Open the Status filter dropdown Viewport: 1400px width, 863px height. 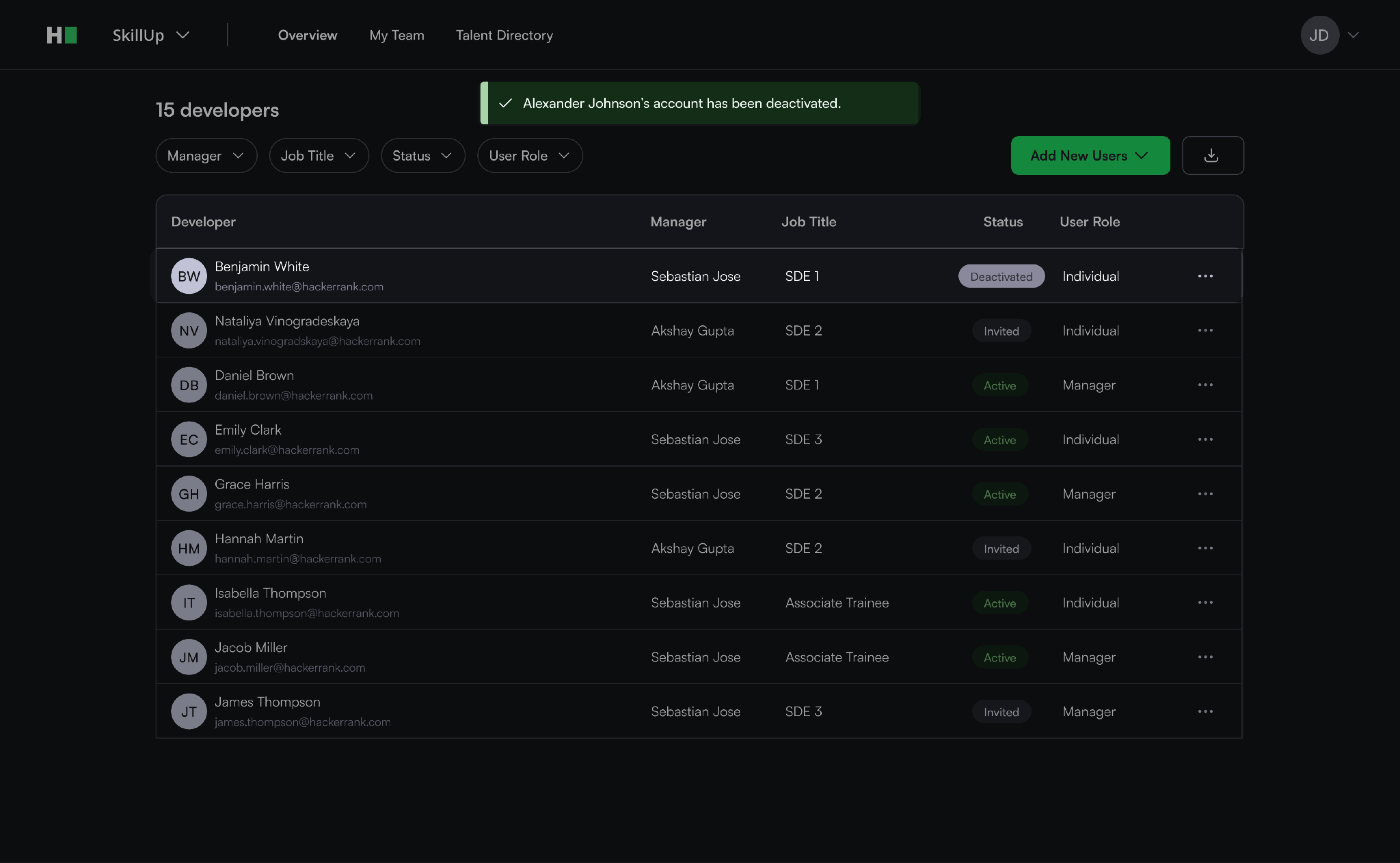tap(422, 156)
